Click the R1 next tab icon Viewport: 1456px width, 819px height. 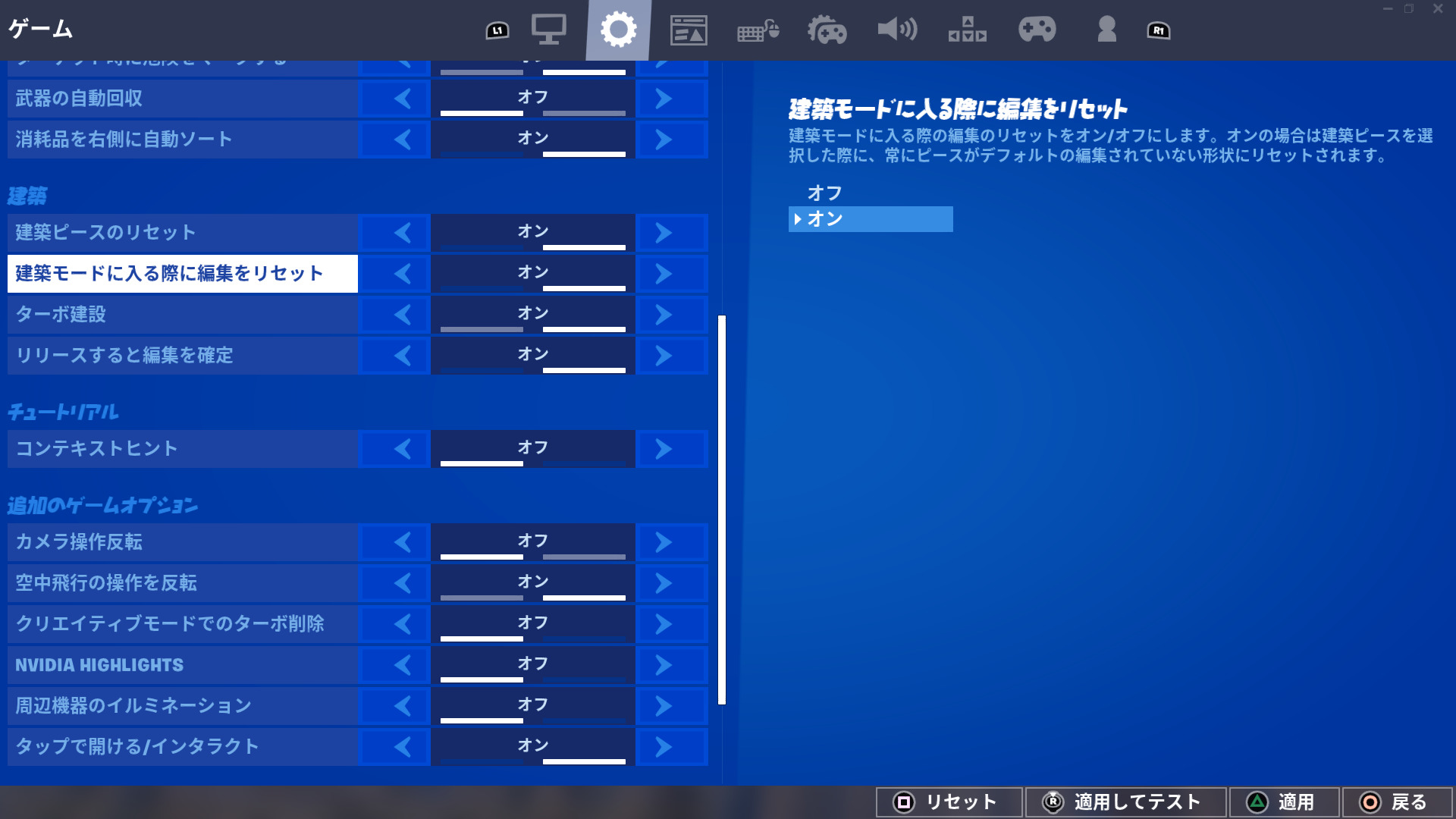click(1158, 30)
